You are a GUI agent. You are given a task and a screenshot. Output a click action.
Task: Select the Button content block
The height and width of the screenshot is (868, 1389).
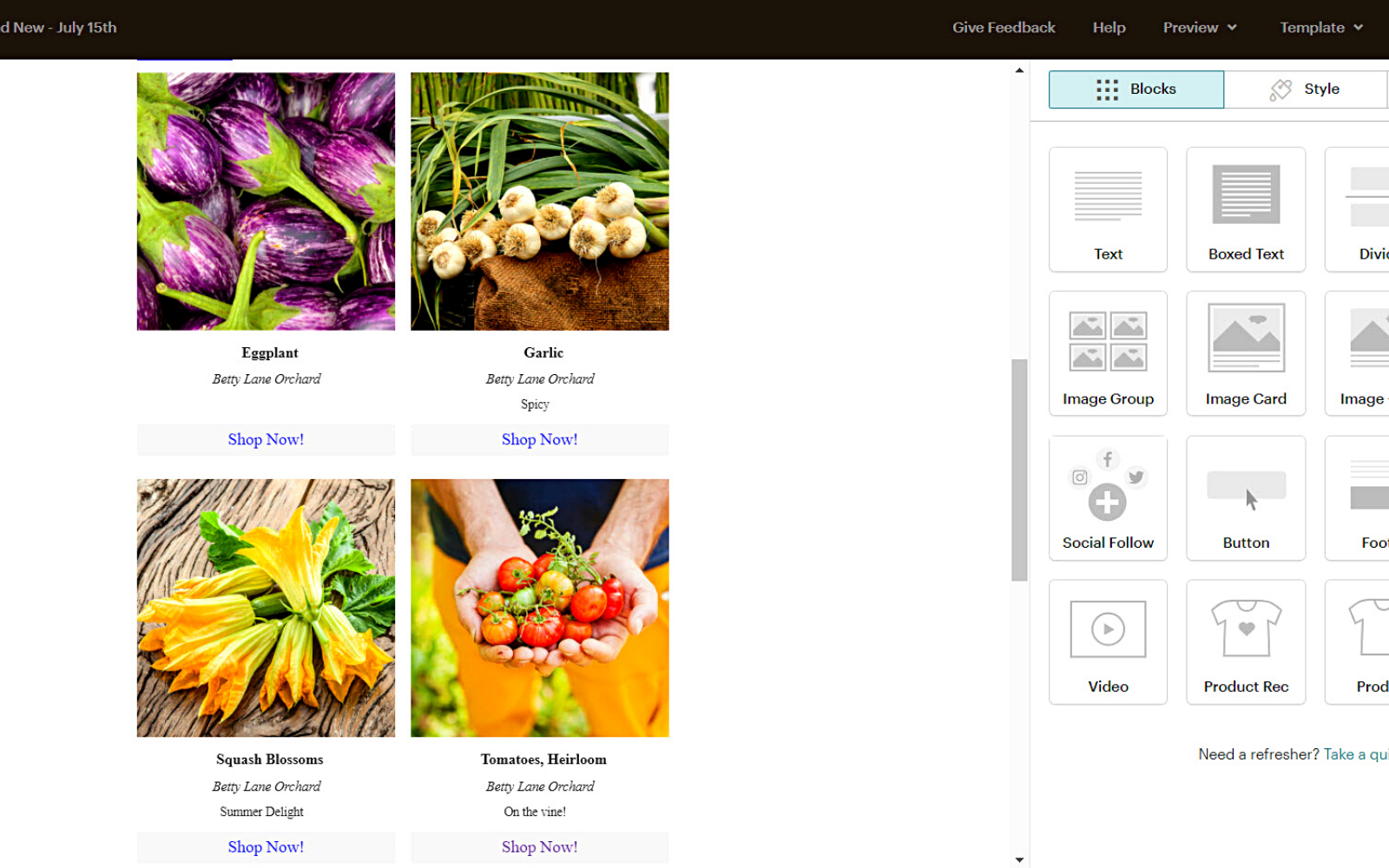point(1246,498)
